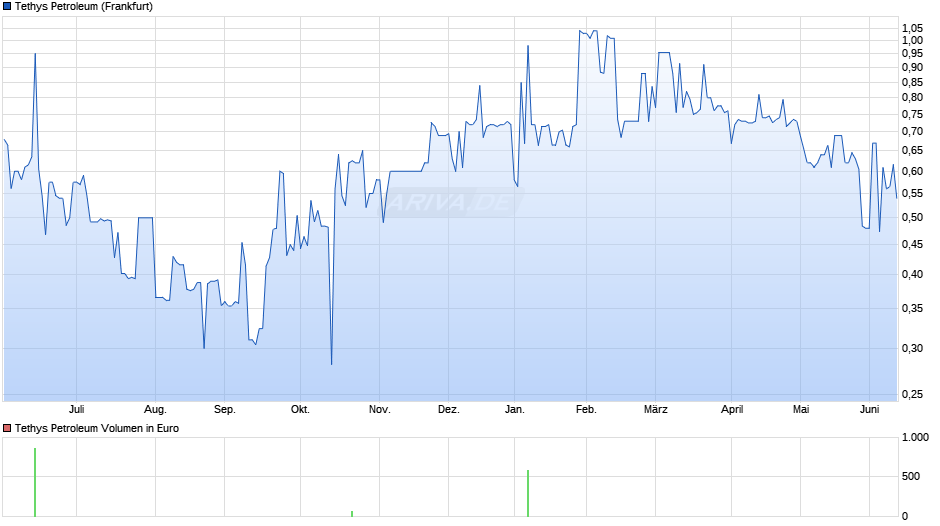This screenshot has height=526, width=940.
Task: Click the 0,60 price axis value
Action: (912, 171)
